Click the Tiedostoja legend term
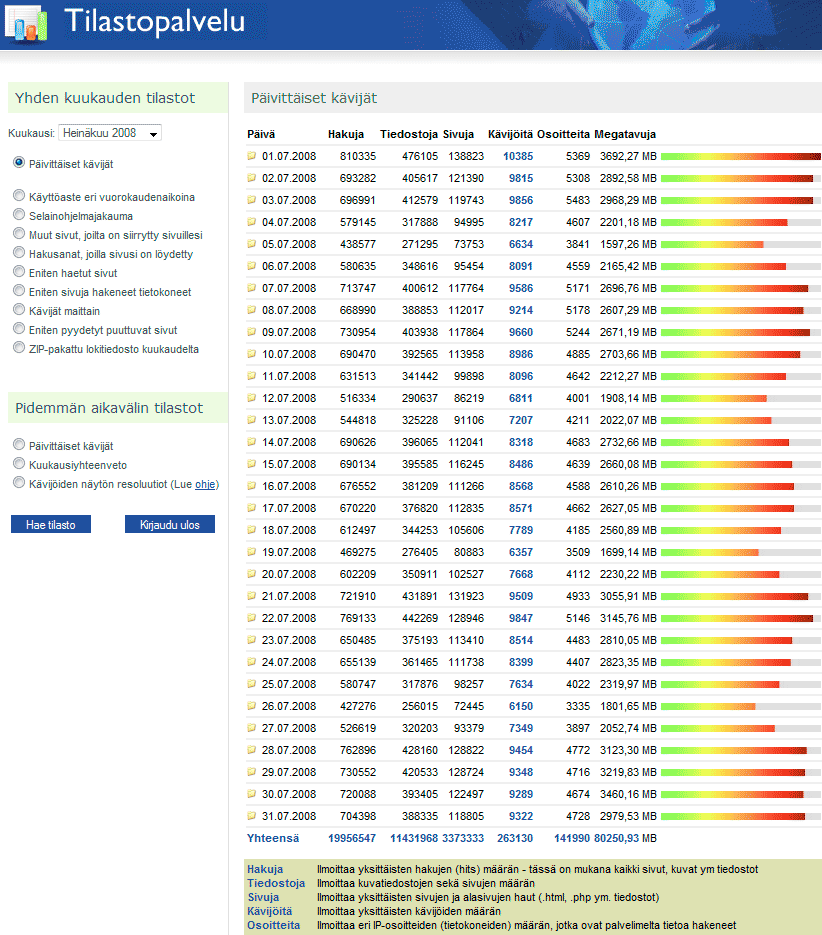Image resolution: width=822 pixels, height=935 pixels. click(x=276, y=883)
